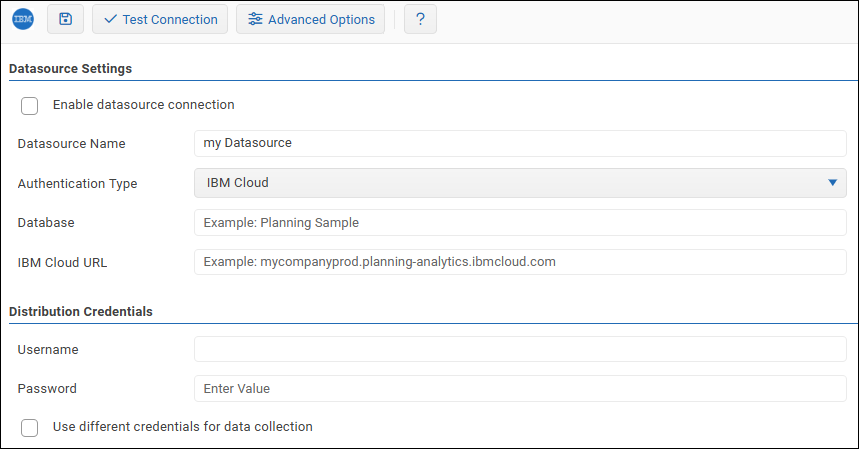Click the Password Enter Value field

[x=520, y=388]
